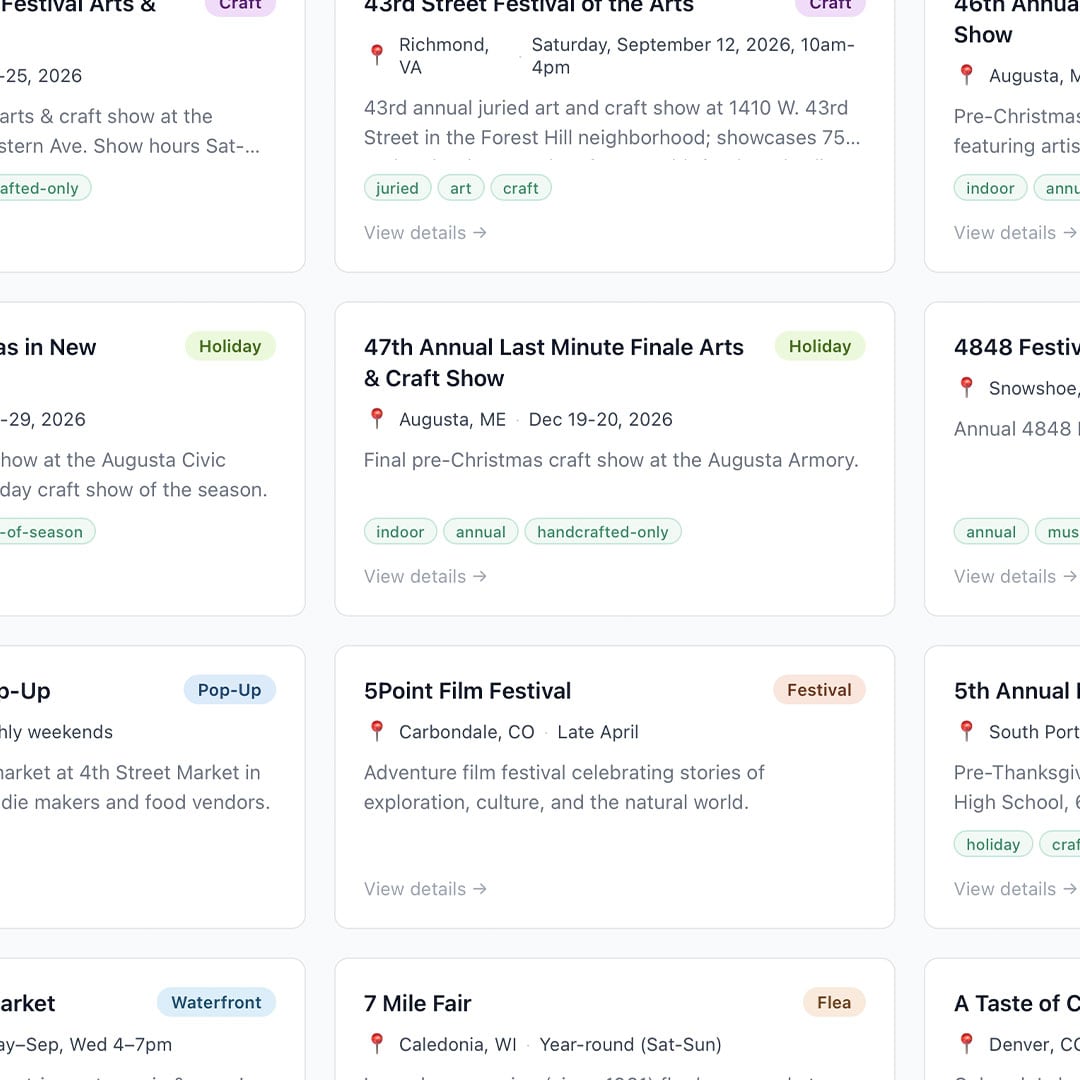Image resolution: width=1080 pixels, height=1080 pixels.
Task: Click the pin icon beside Carbondale, CO
Action: [x=377, y=731]
